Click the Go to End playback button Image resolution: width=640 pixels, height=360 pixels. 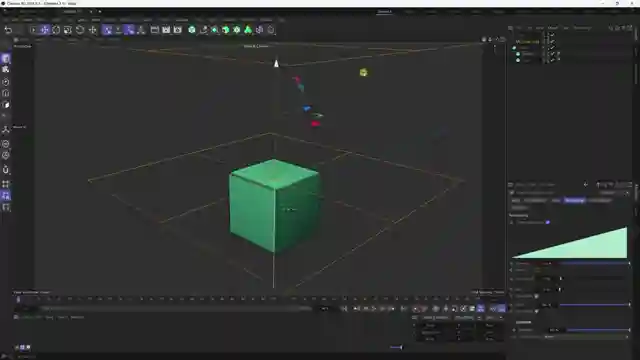point(404,309)
